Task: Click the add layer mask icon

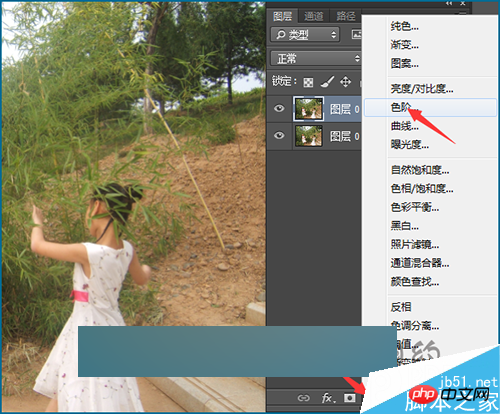Action: coord(350,398)
